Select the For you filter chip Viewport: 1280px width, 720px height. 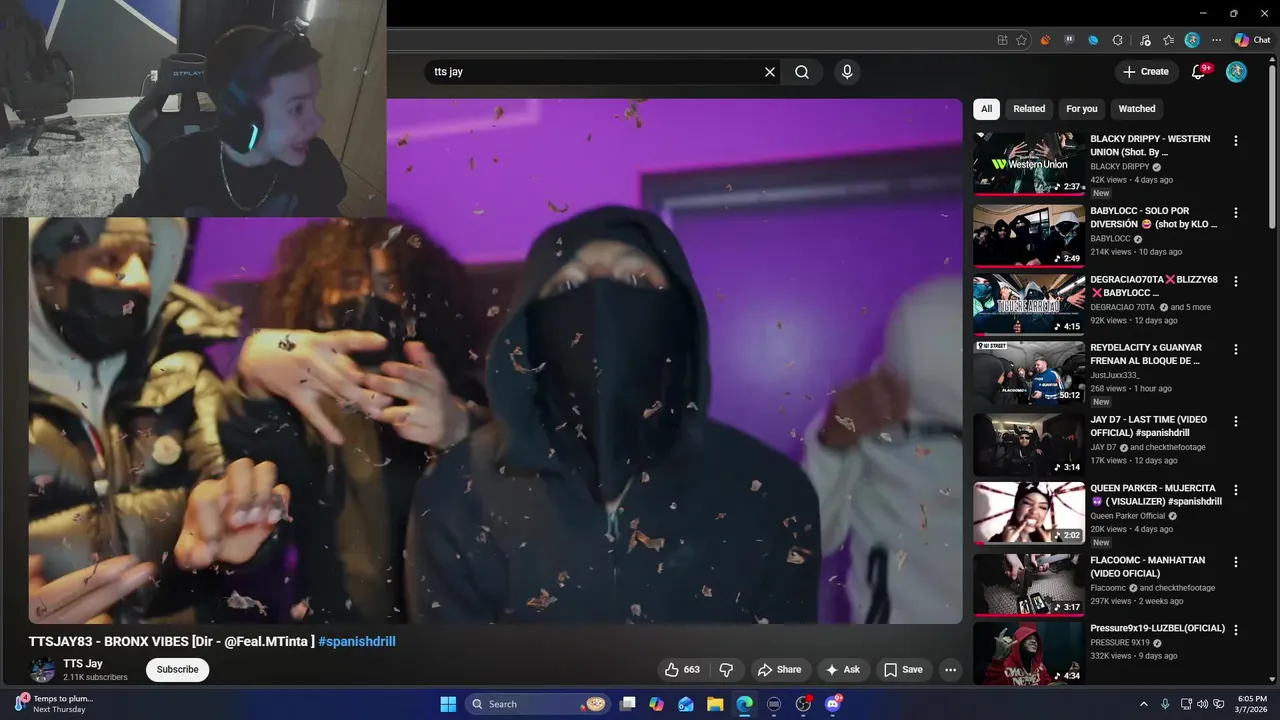pyautogui.click(x=1081, y=109)
